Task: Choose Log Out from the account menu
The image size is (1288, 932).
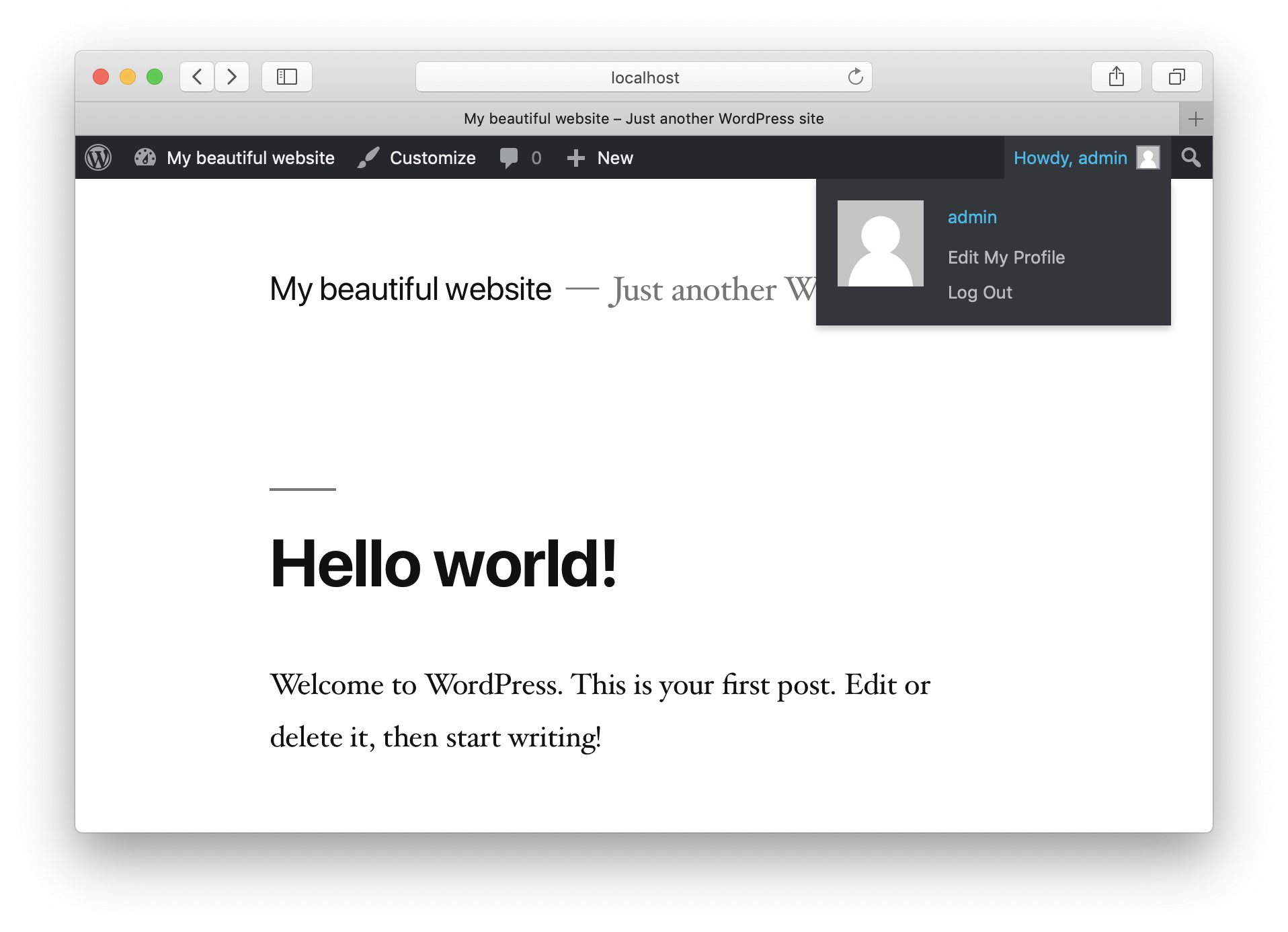Action: point(980,292)
